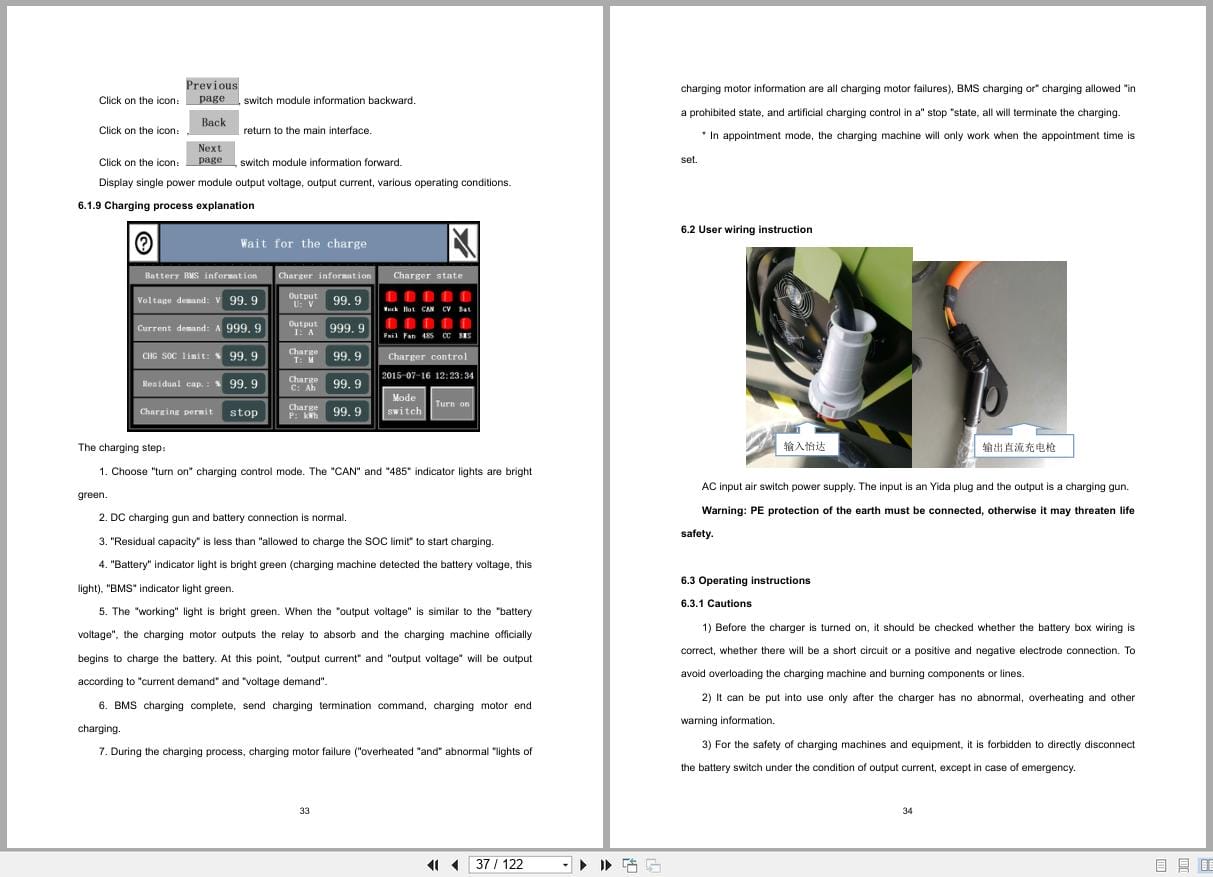
Task: Open the page number dropdown
Action: 565,864
